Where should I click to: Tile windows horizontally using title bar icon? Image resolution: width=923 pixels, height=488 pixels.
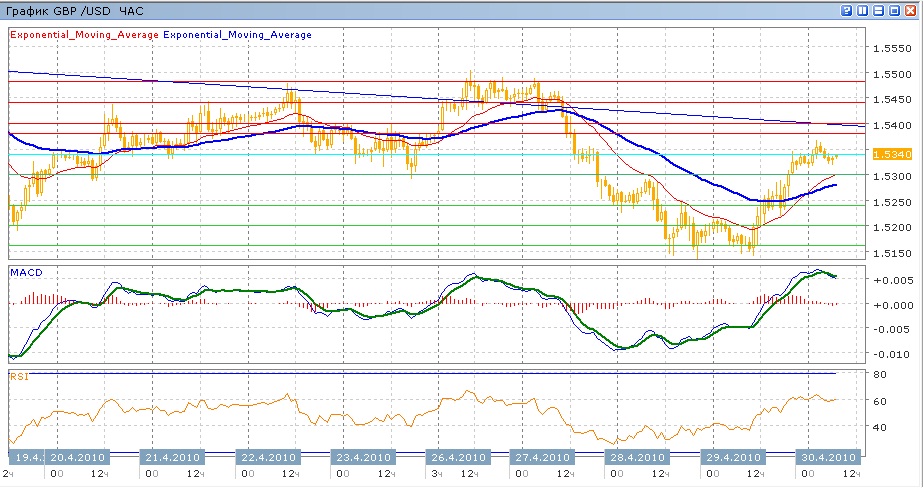(880, 10)
